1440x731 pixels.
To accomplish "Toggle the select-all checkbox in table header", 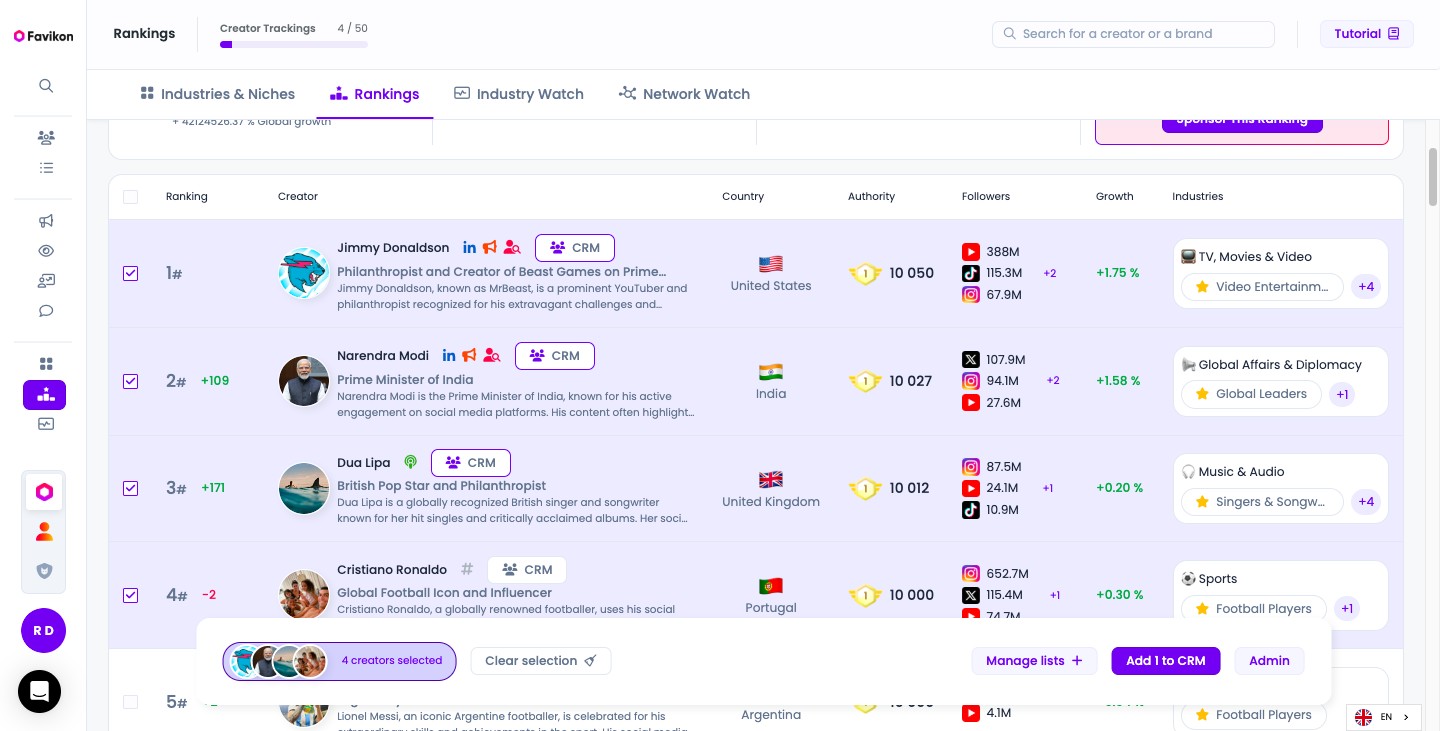I will point(130,197).
